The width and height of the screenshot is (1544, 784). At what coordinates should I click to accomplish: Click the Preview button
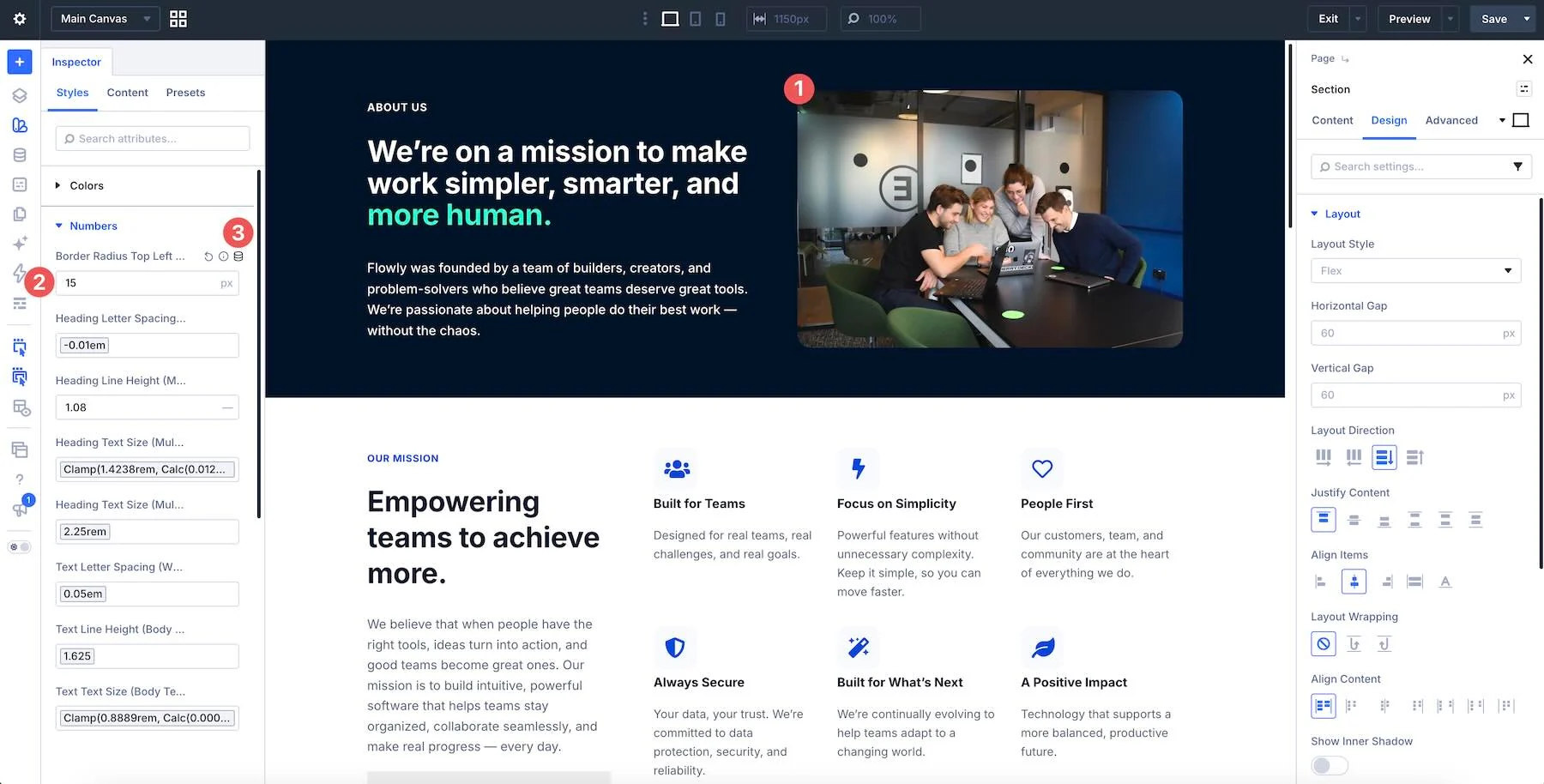pos(1409,19)
